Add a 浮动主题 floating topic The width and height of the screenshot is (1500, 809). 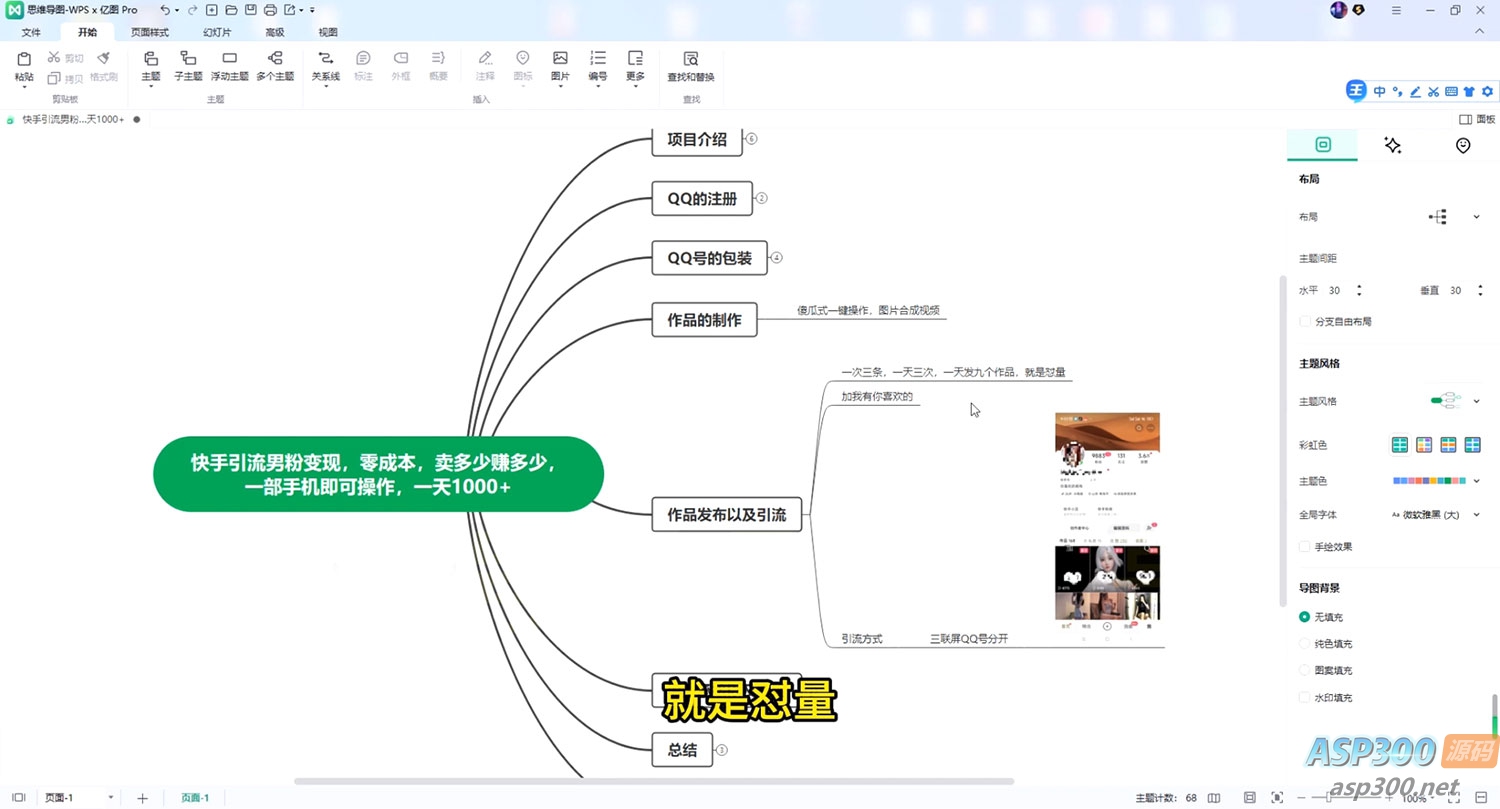pos(229,66)
